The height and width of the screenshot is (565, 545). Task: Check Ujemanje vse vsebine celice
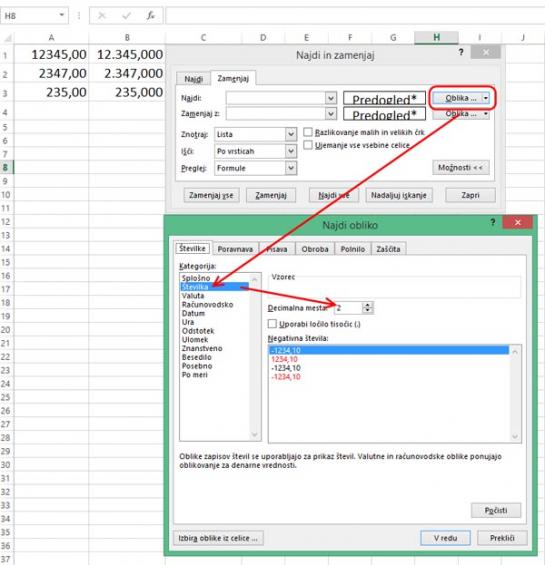pos(308,145)
